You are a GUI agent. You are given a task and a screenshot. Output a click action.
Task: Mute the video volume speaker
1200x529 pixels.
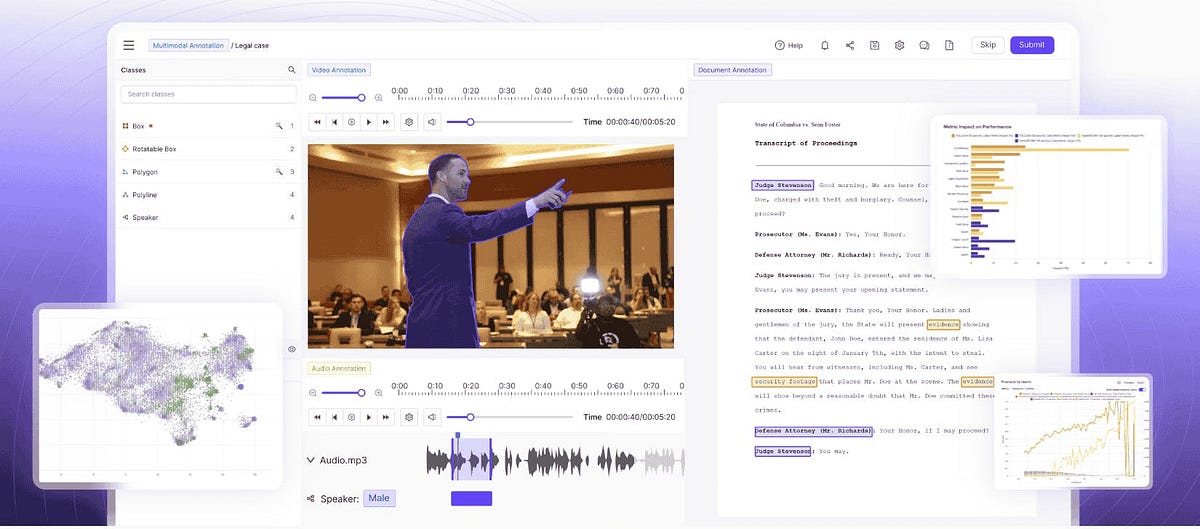click(432, 122)
